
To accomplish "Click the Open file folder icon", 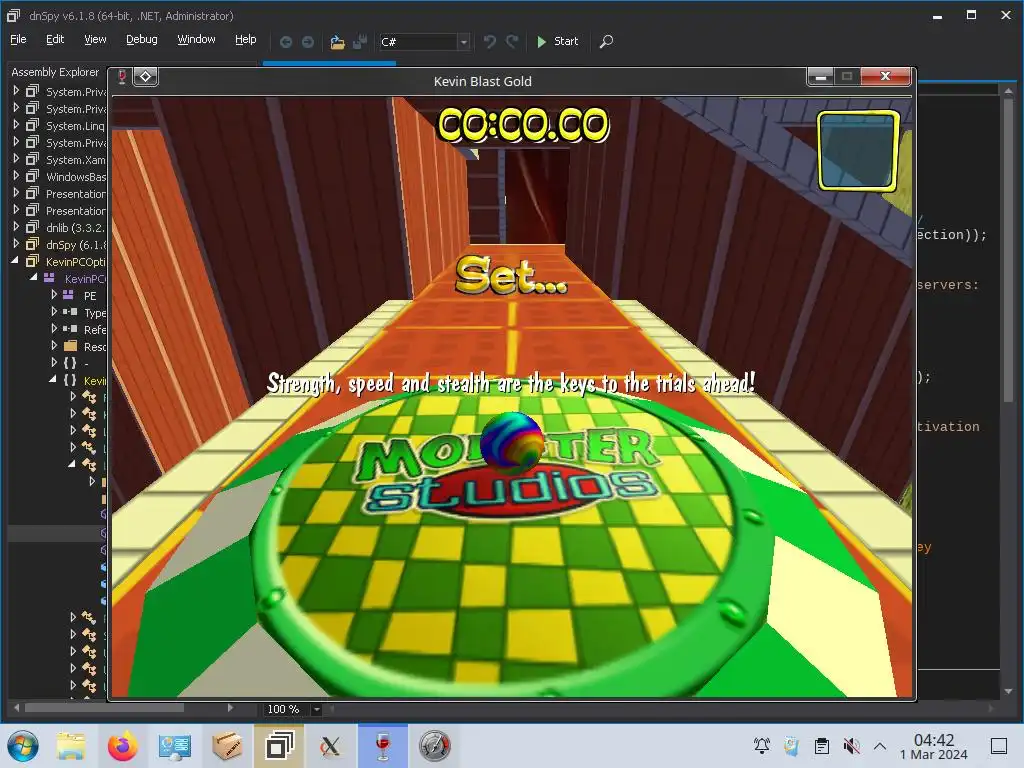I will (x=337, y=42).
